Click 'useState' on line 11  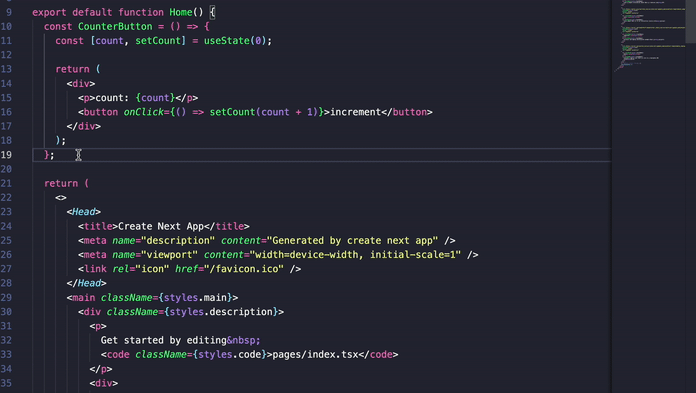tap(227, 40)
